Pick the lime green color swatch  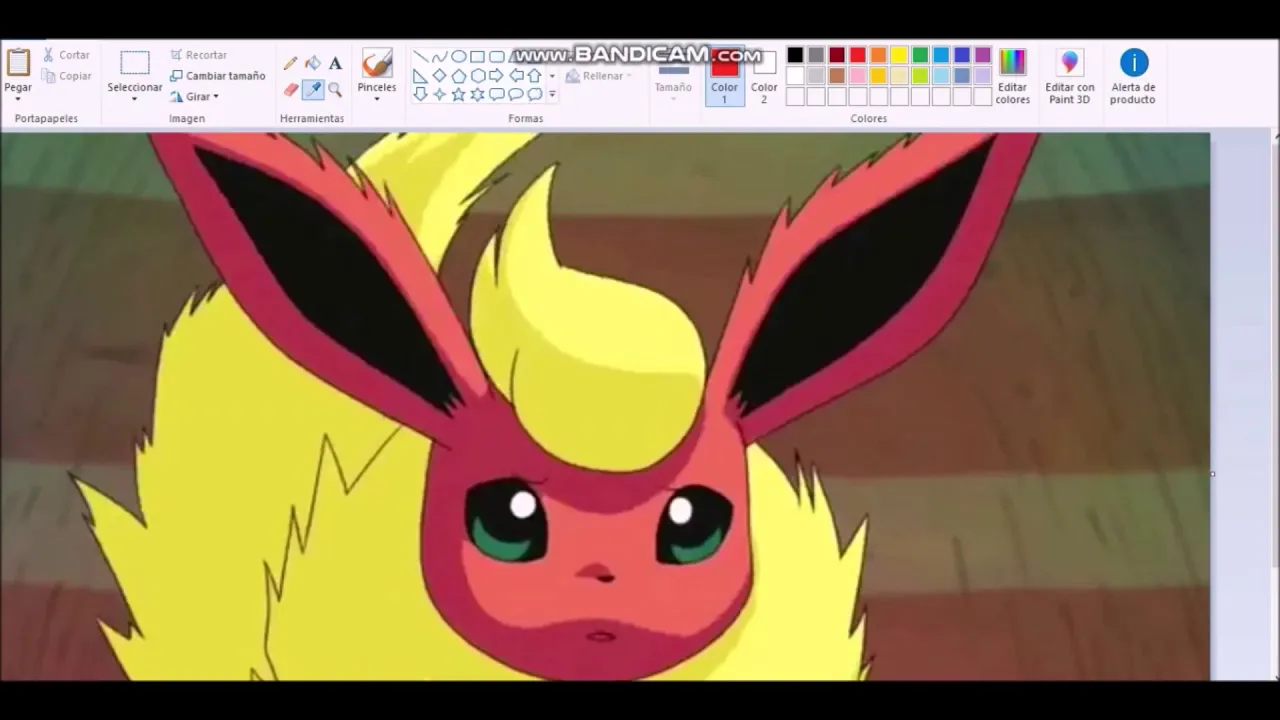pos(920,76)
